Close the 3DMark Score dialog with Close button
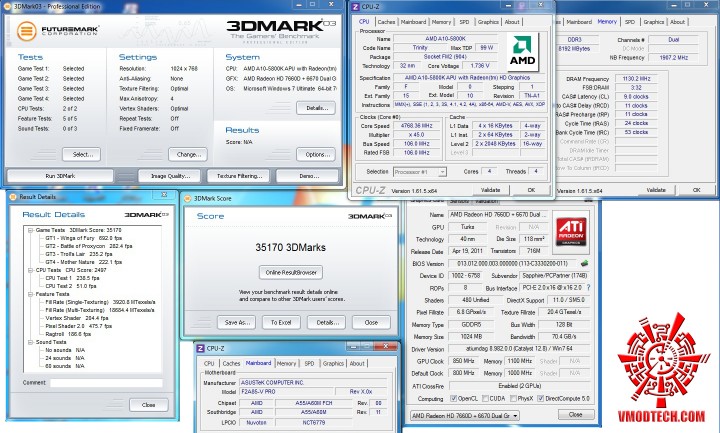This screenshot has height=433, width=720. (x=371, y=322)
